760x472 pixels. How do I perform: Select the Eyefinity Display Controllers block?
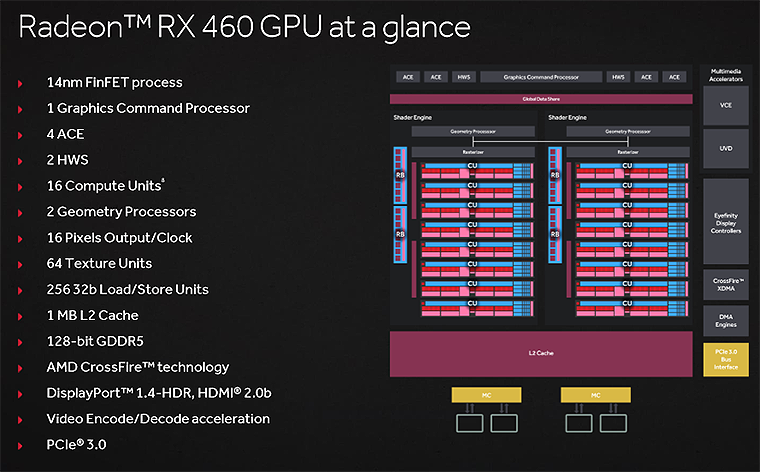(726, 223)
